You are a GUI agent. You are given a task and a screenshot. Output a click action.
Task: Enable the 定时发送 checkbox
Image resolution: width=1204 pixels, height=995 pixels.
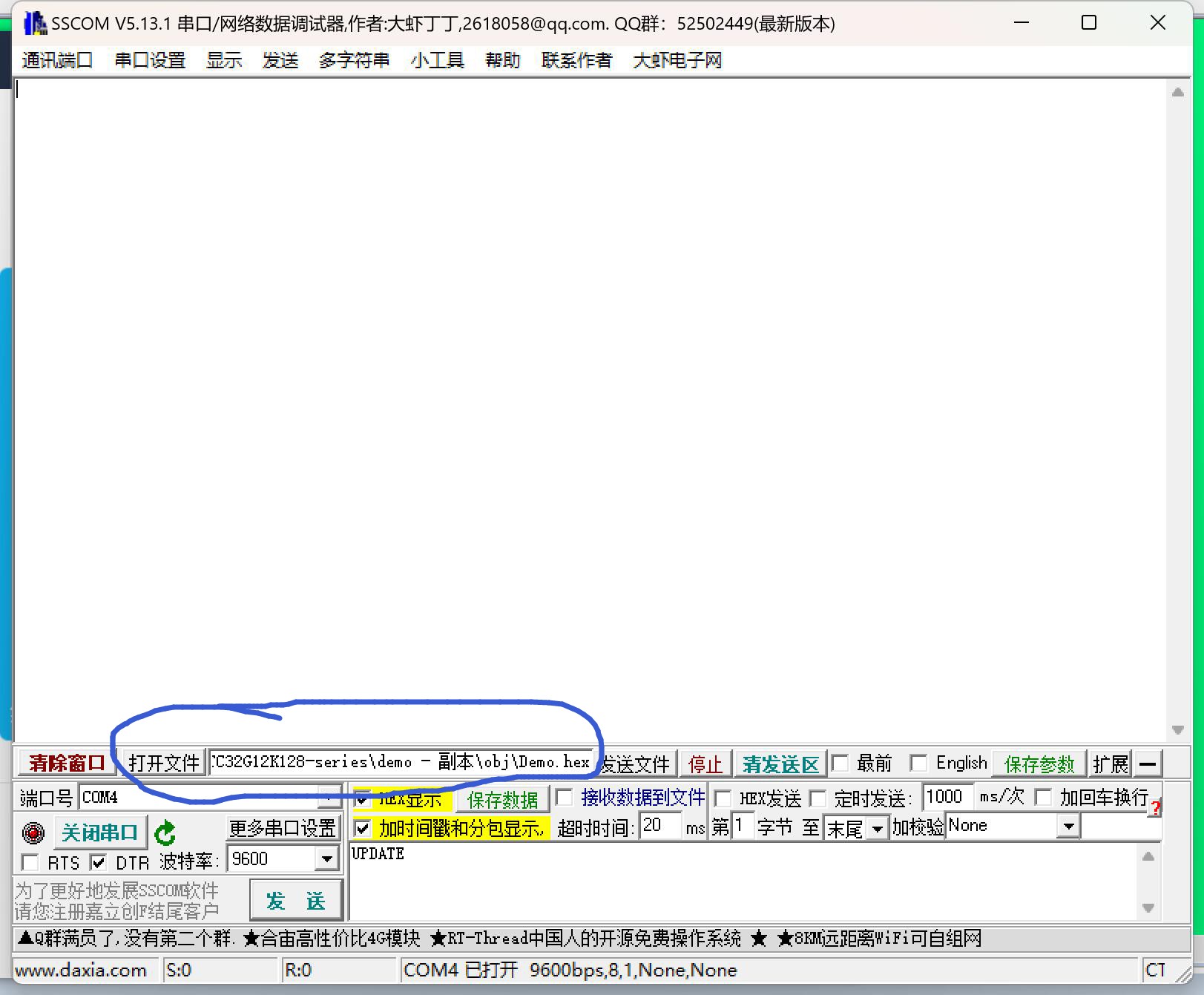[x=818, y=798]
